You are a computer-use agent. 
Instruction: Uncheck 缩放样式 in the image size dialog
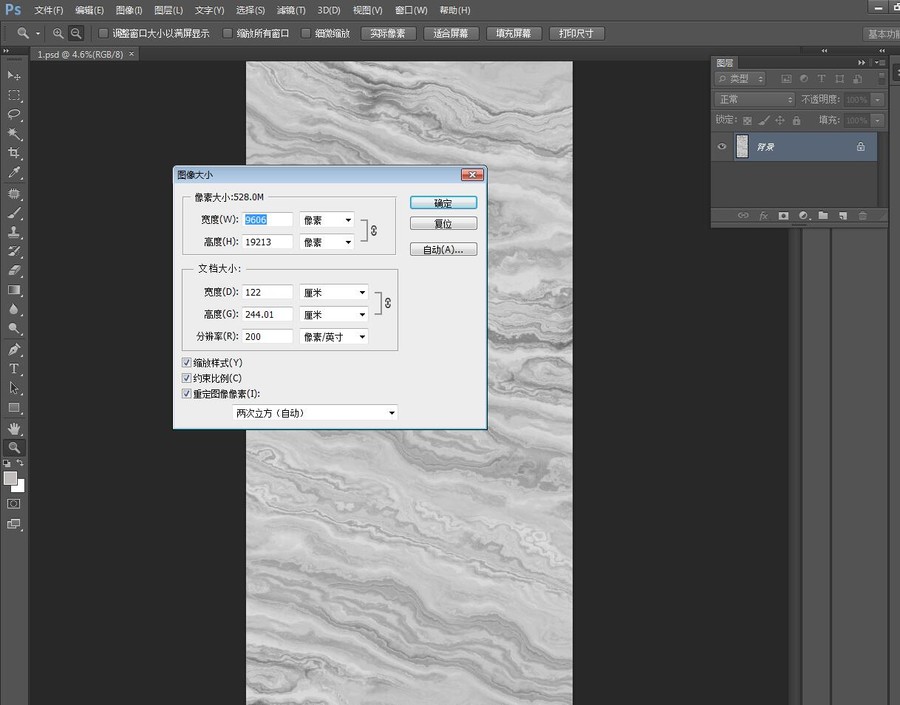[x=187, y=363]
